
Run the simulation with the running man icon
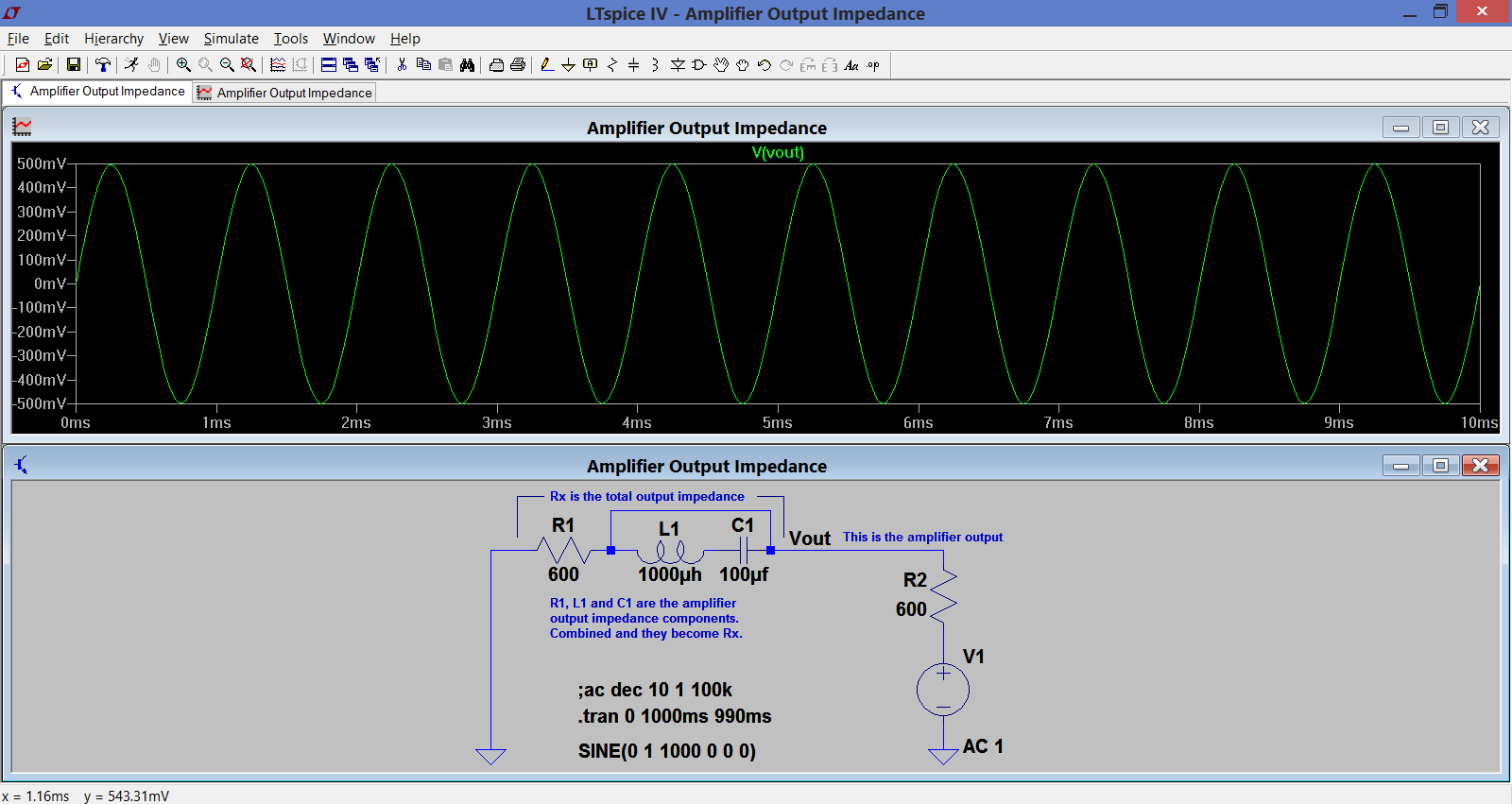[x=132, y=65]
